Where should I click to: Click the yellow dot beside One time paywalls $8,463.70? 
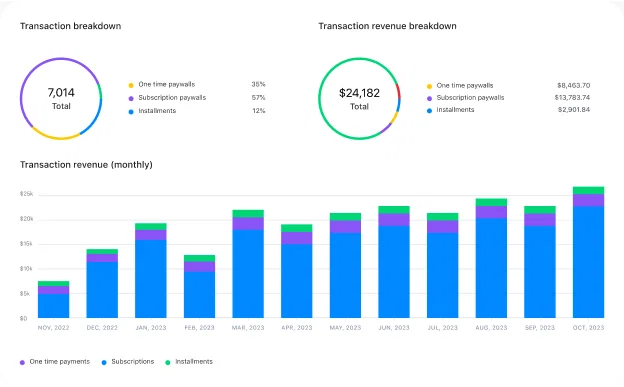[429, 86]
